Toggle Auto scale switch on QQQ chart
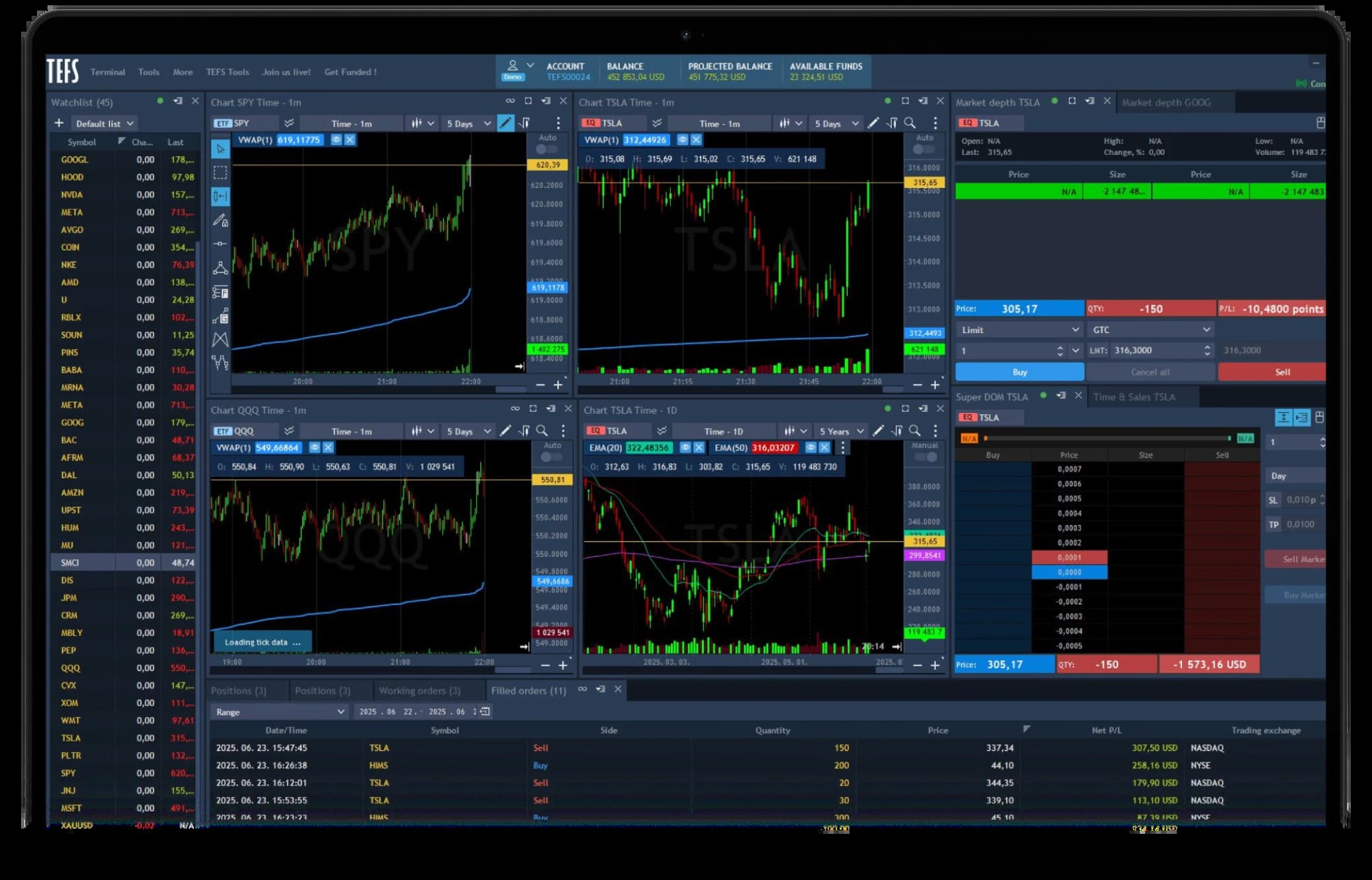The image size is (1372, 880). coord(551,456)
